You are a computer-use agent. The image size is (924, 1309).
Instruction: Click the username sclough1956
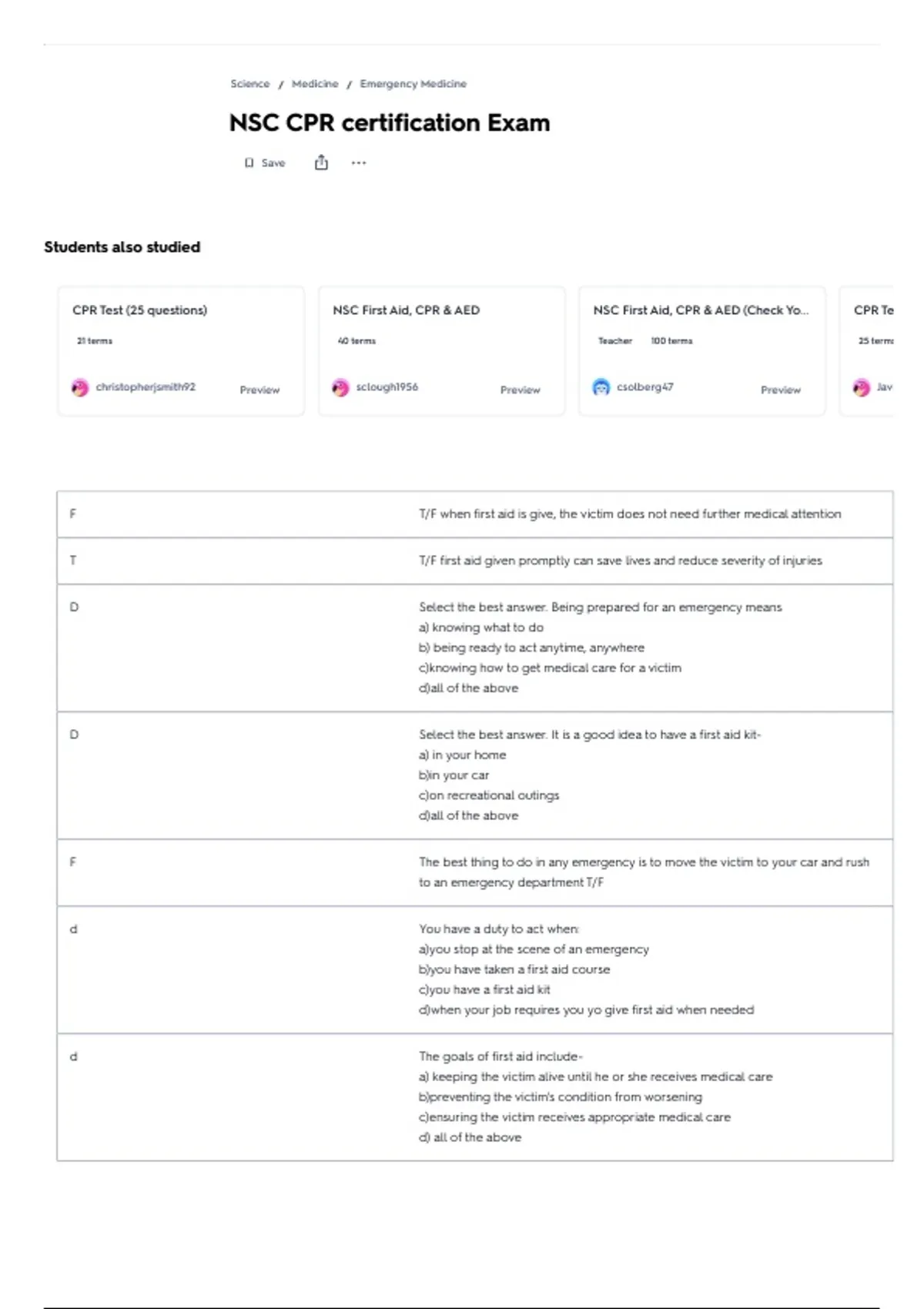[x=387, y=387]
